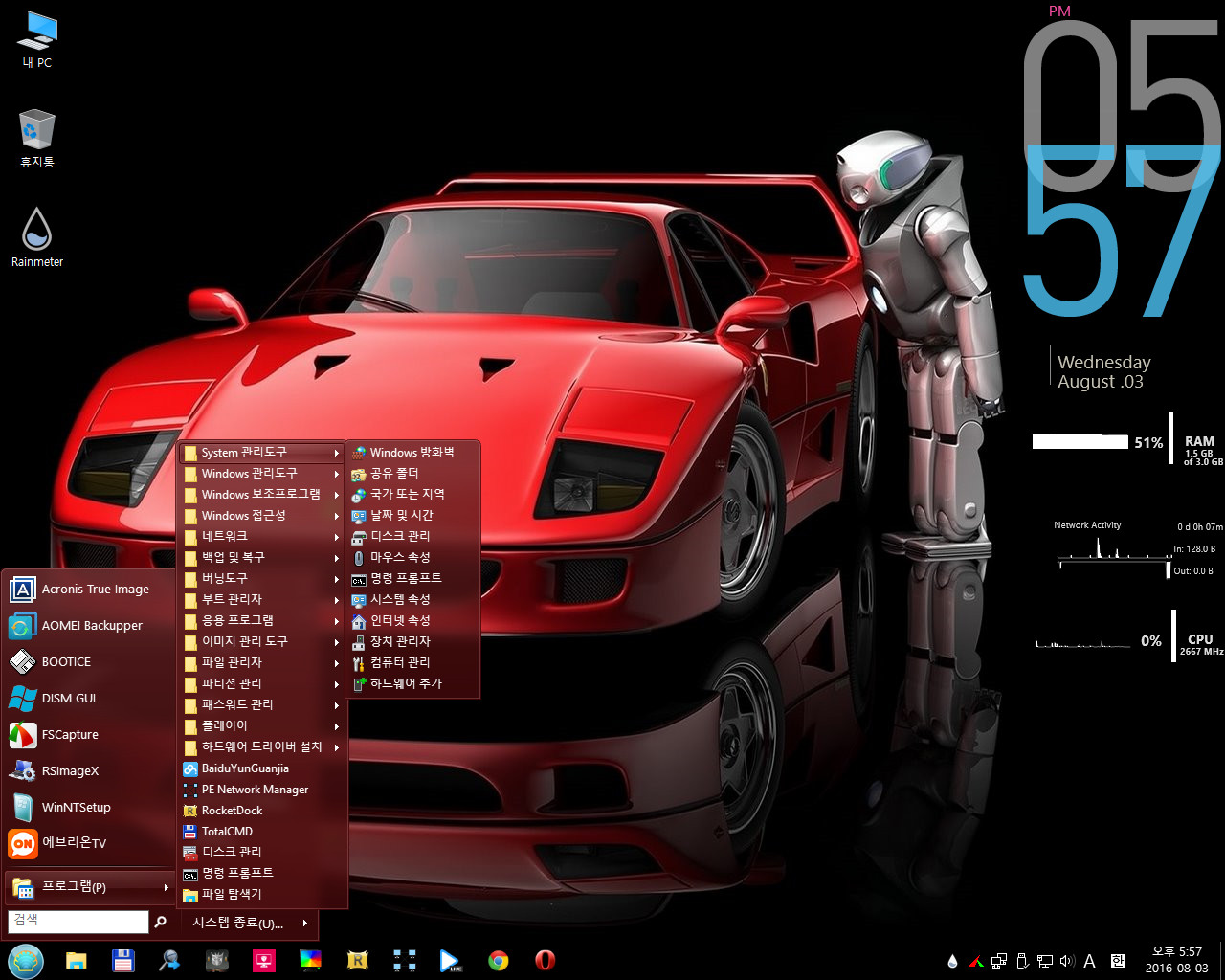Open 시스템 속성 from the submenu
Image resolution: width=1225 pixels, height=980 pixels.
point(412,600)
